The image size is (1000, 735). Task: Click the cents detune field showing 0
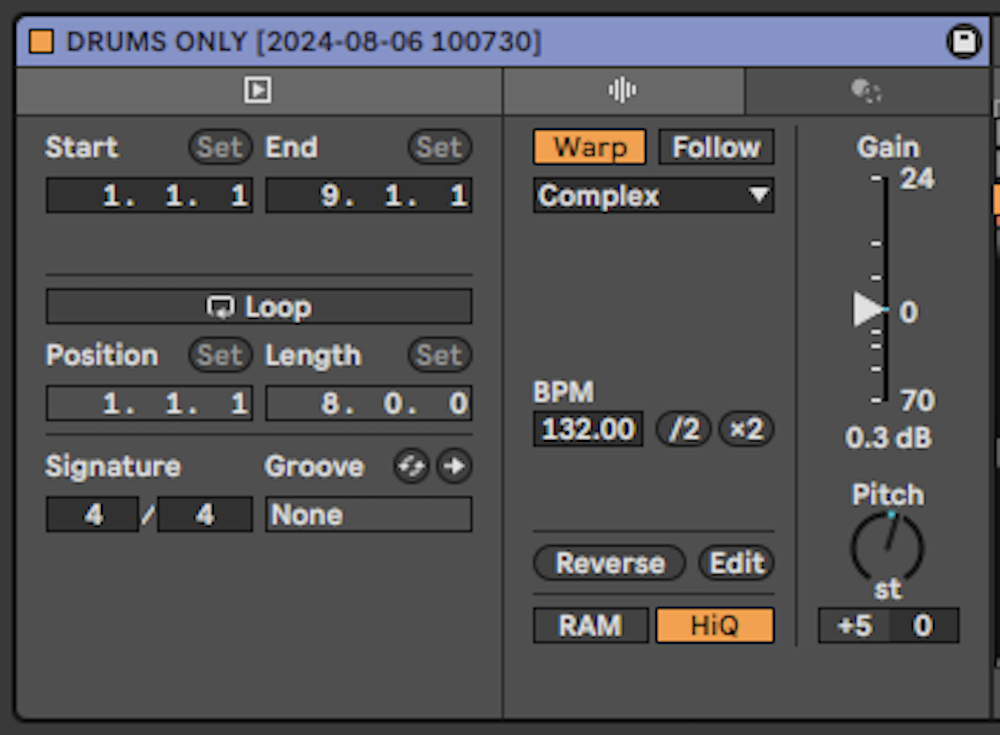924,625
